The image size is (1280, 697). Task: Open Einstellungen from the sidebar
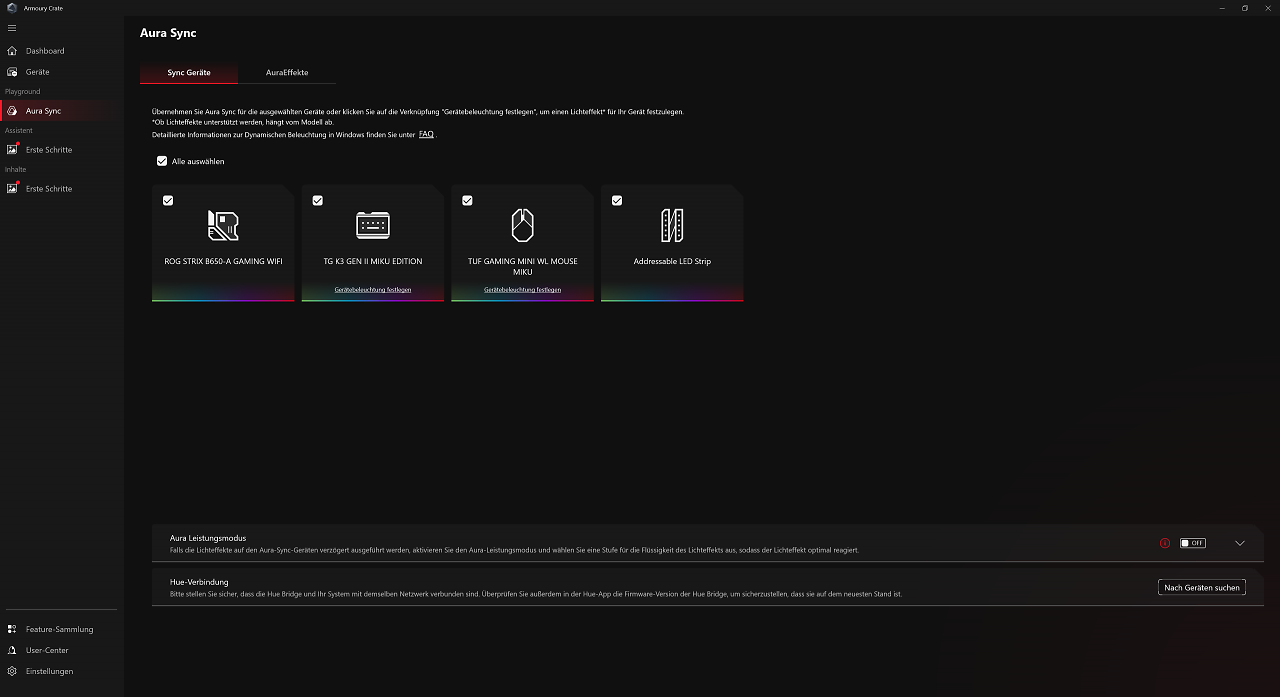(x=49, y=671)
